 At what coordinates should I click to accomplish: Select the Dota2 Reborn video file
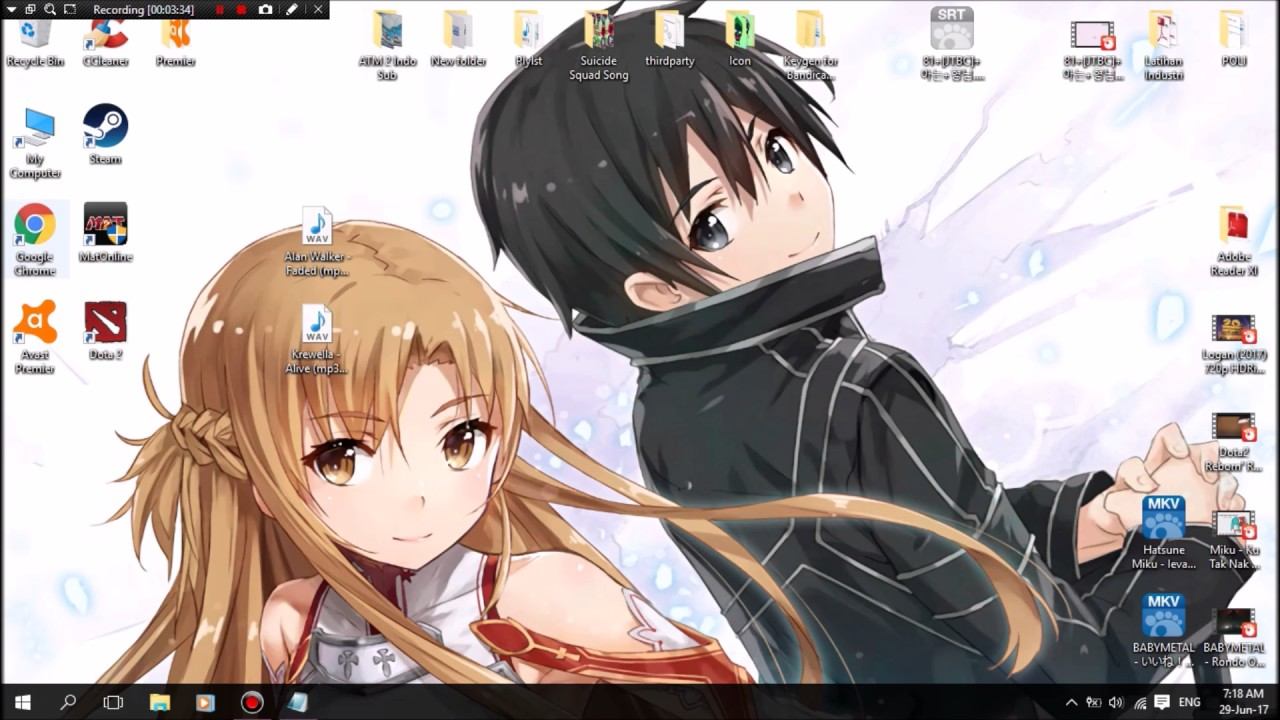click(1234, 443)
